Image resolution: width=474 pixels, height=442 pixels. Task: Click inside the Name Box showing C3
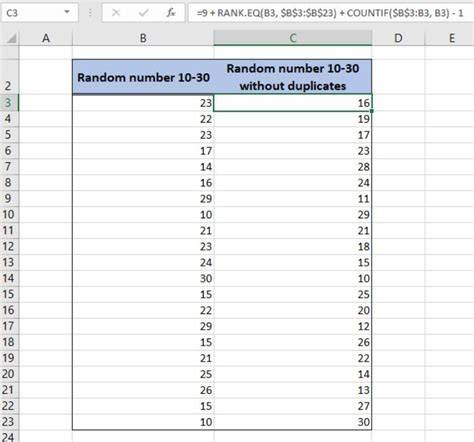coord(33,13)
